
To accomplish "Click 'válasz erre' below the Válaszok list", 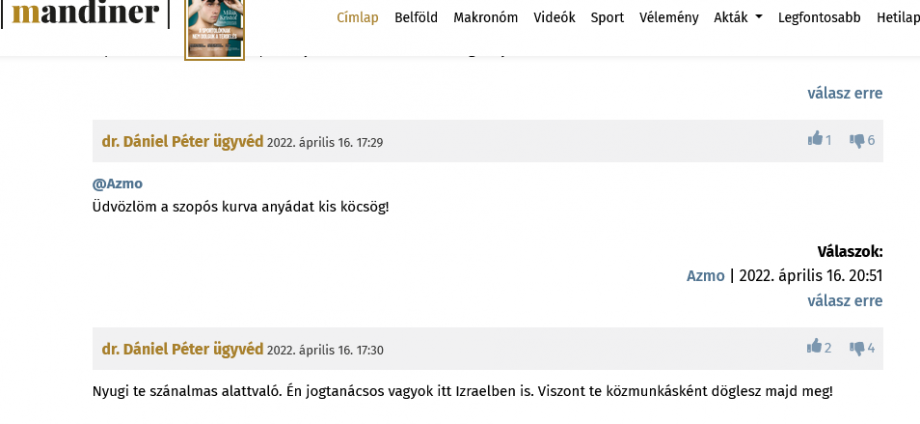I will (845, 301).
